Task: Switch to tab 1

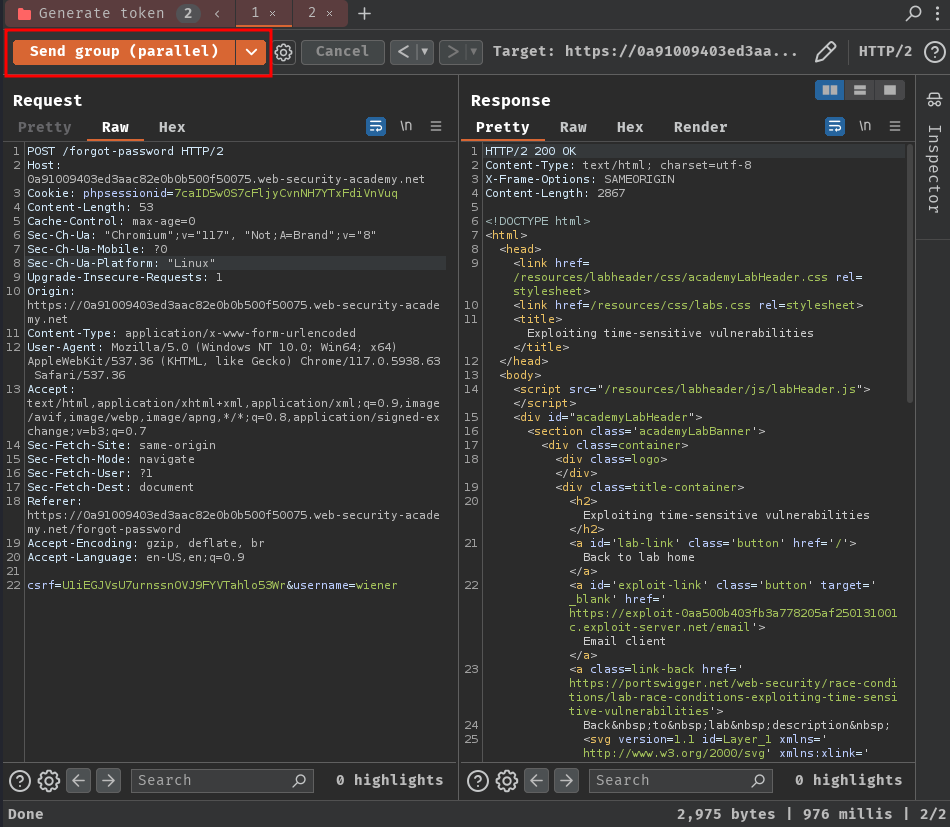Action: coord(255,13)
